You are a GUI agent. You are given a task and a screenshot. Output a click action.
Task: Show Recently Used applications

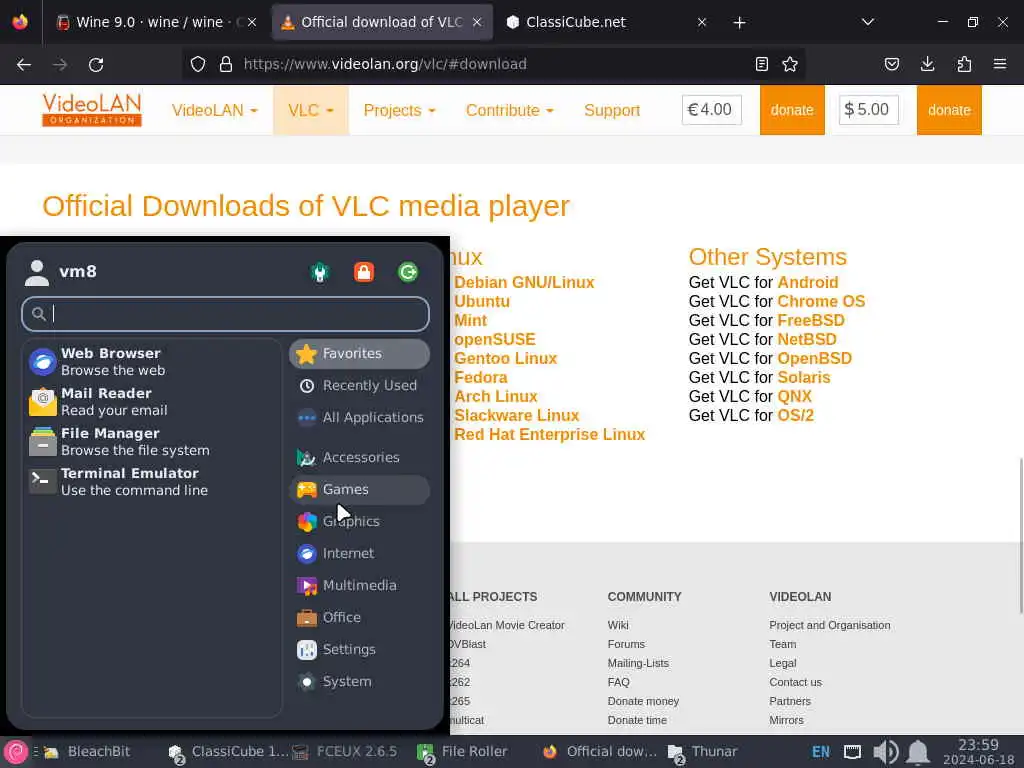pos(359,385)
